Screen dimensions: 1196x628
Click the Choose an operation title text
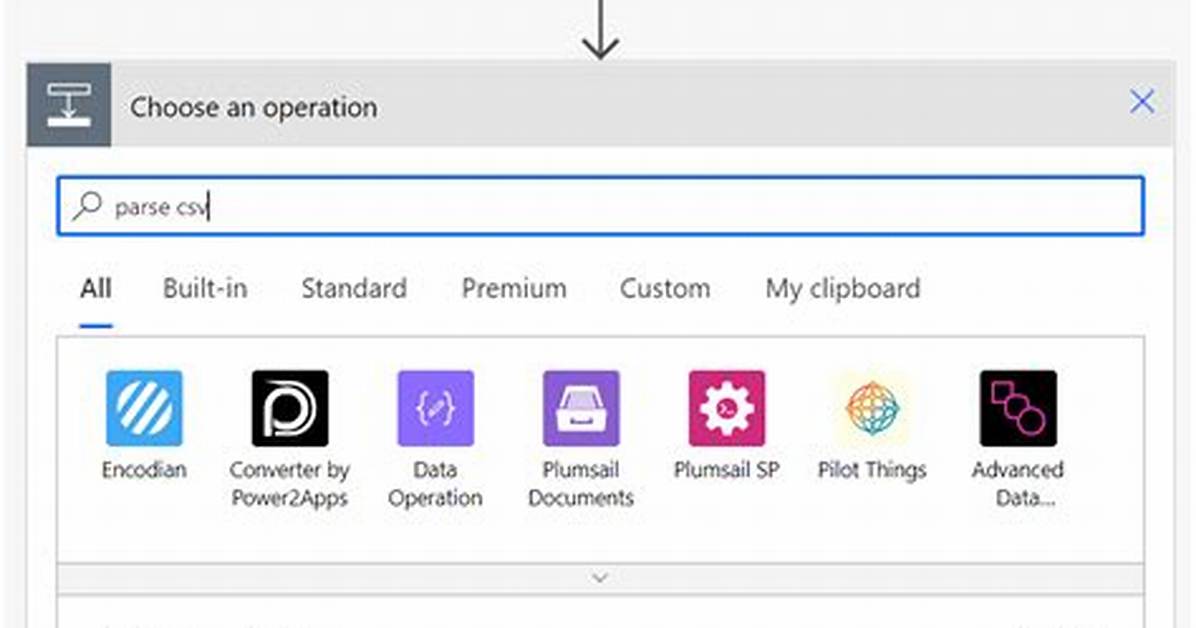(253, 108)
